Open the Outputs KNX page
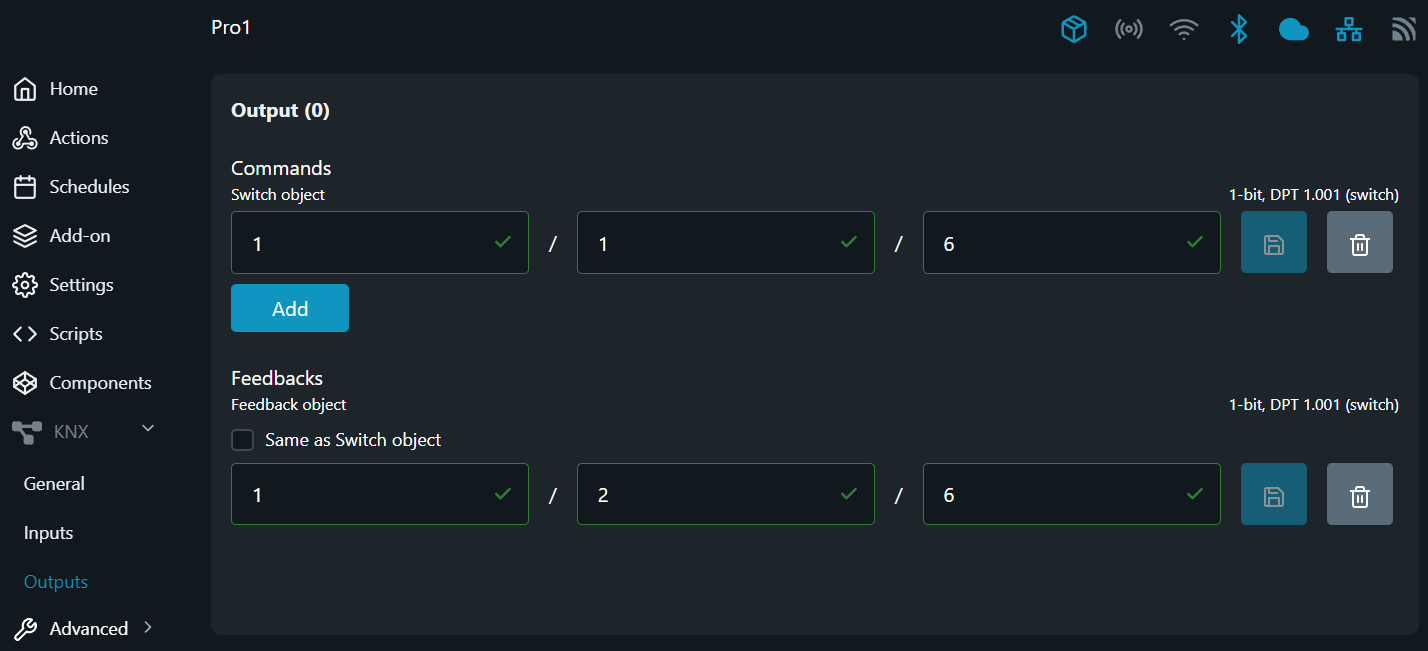The image size is (1428, 651). 56,582
